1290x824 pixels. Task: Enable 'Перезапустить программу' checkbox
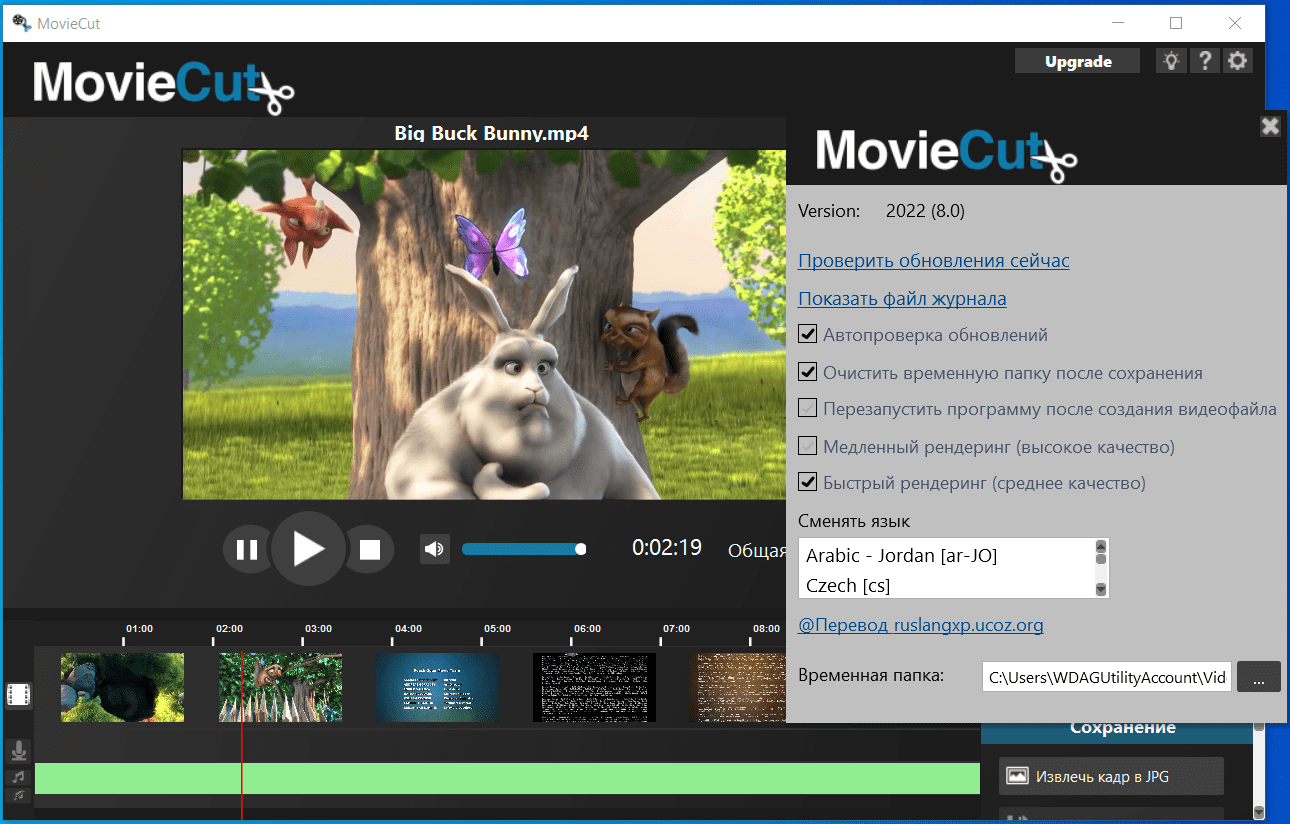point(808,409)
